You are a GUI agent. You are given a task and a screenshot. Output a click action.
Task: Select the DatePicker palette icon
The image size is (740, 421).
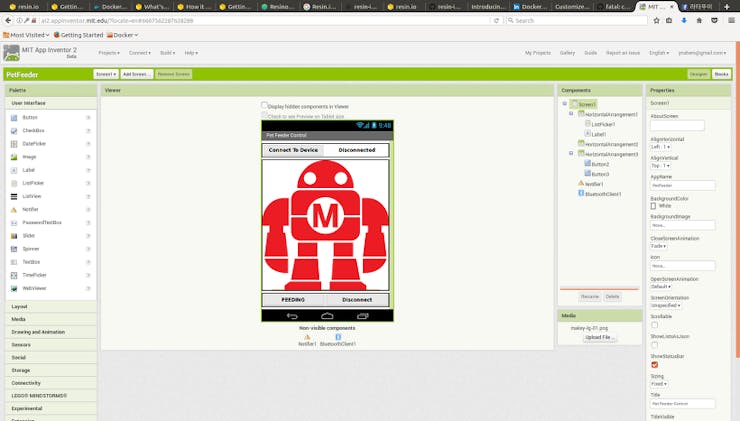tap(14, 144)
